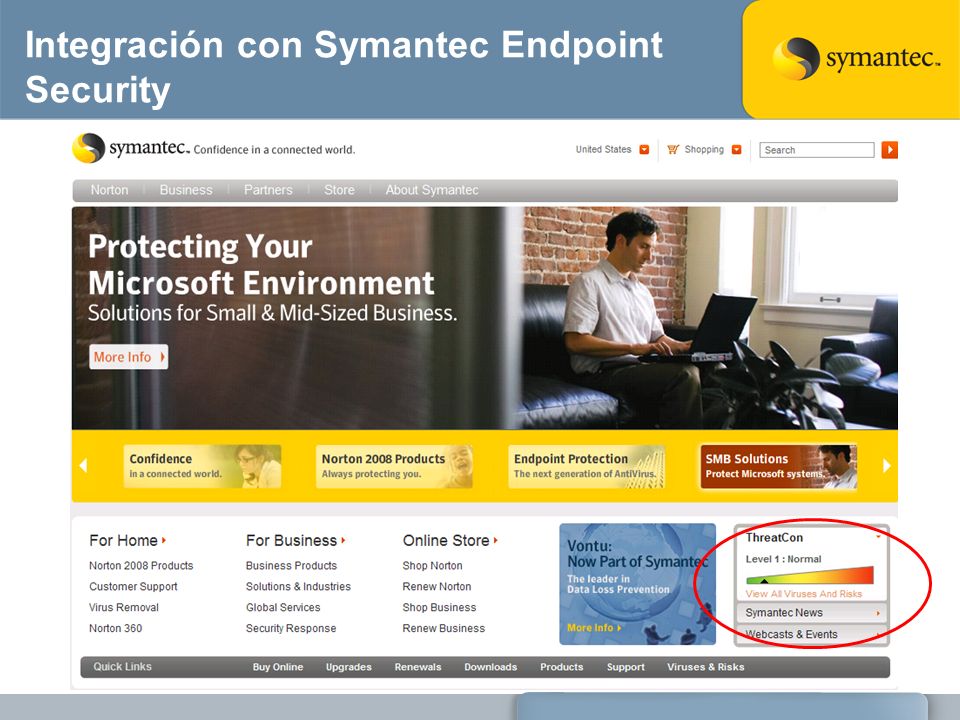Screen dimensions: 960x720
Task: Open the United States country dropdown arrow
Action: click(644, 149)
